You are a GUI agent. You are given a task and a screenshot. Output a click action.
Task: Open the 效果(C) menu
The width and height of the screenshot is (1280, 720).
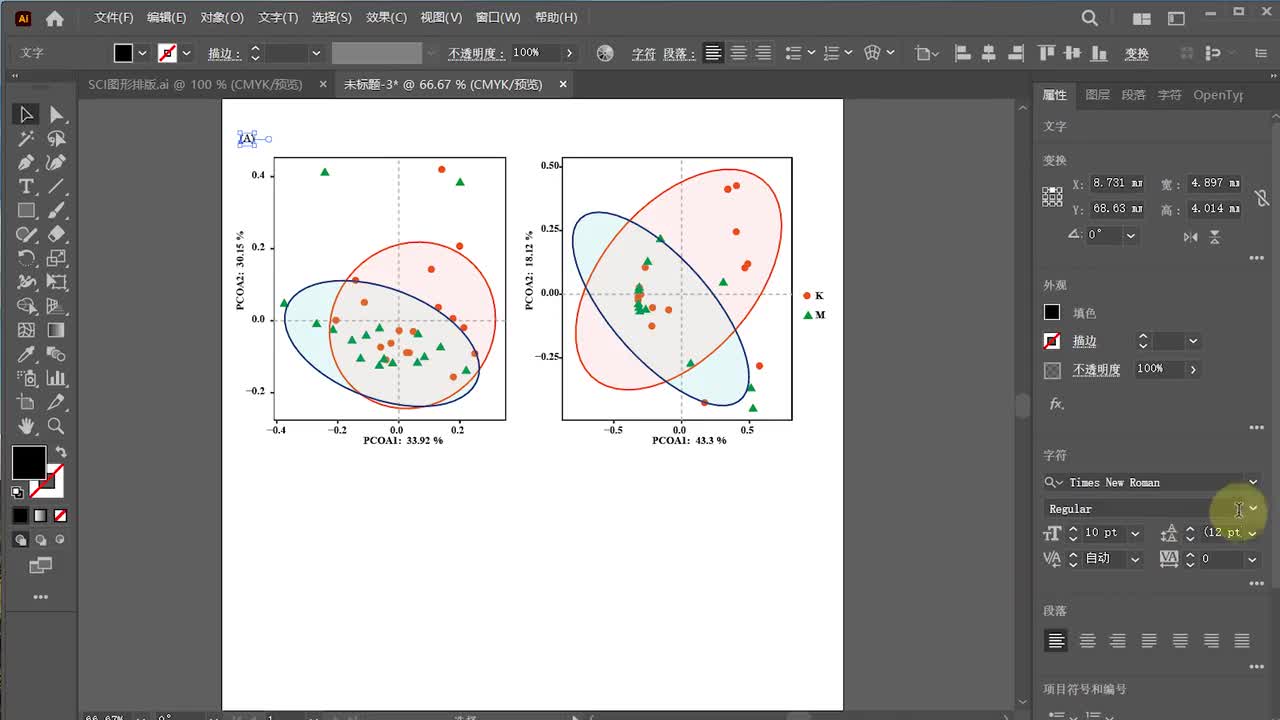[x=386, y=17]
